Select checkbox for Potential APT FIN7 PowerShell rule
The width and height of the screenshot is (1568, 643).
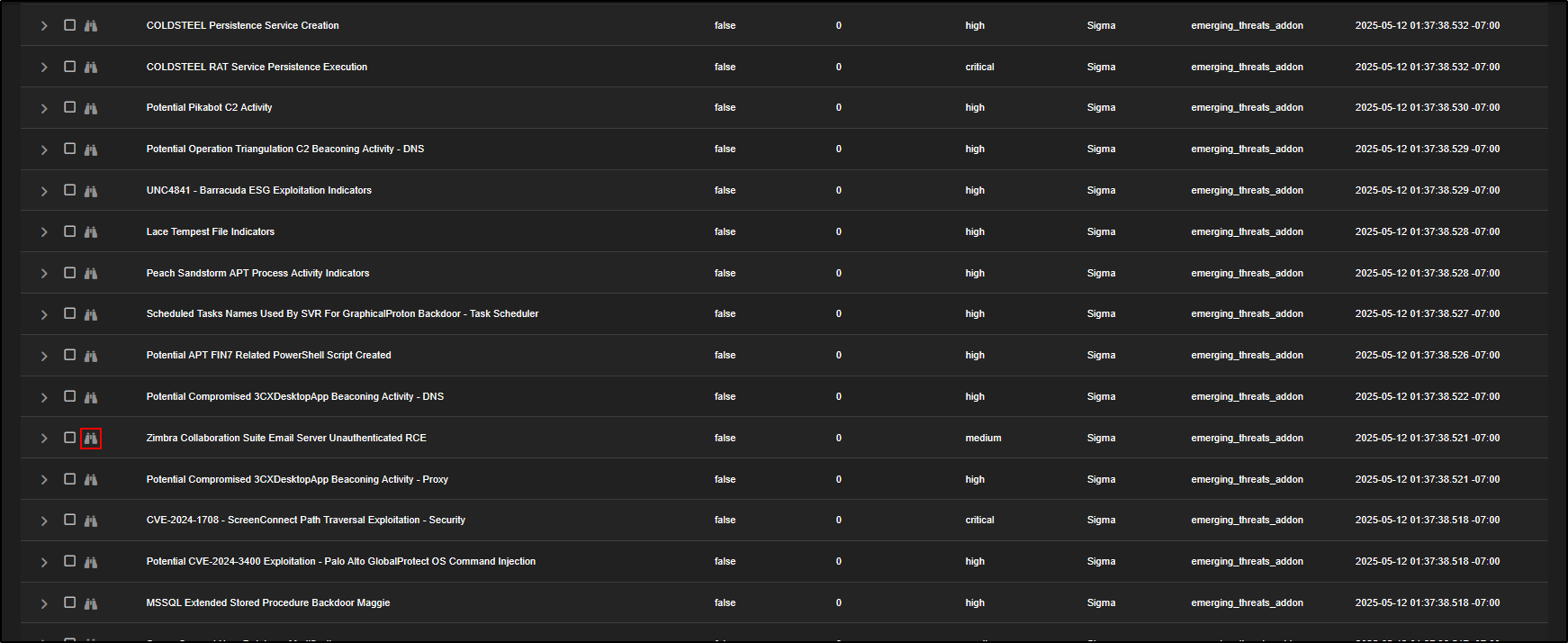pos(69,355)
